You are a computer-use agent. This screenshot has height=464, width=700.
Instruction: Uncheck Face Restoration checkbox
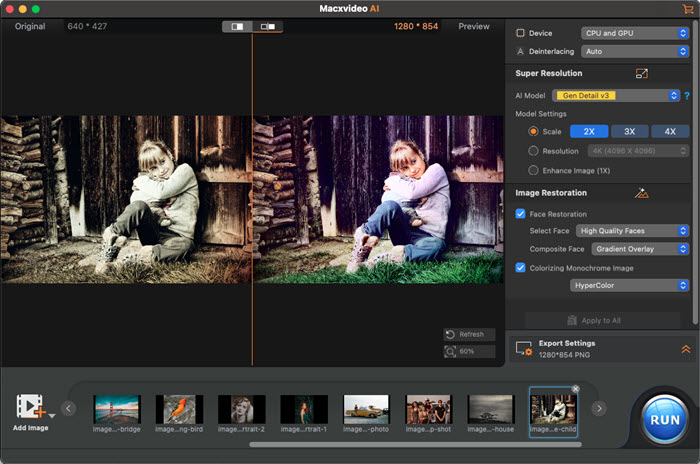(x=520, y=213)
